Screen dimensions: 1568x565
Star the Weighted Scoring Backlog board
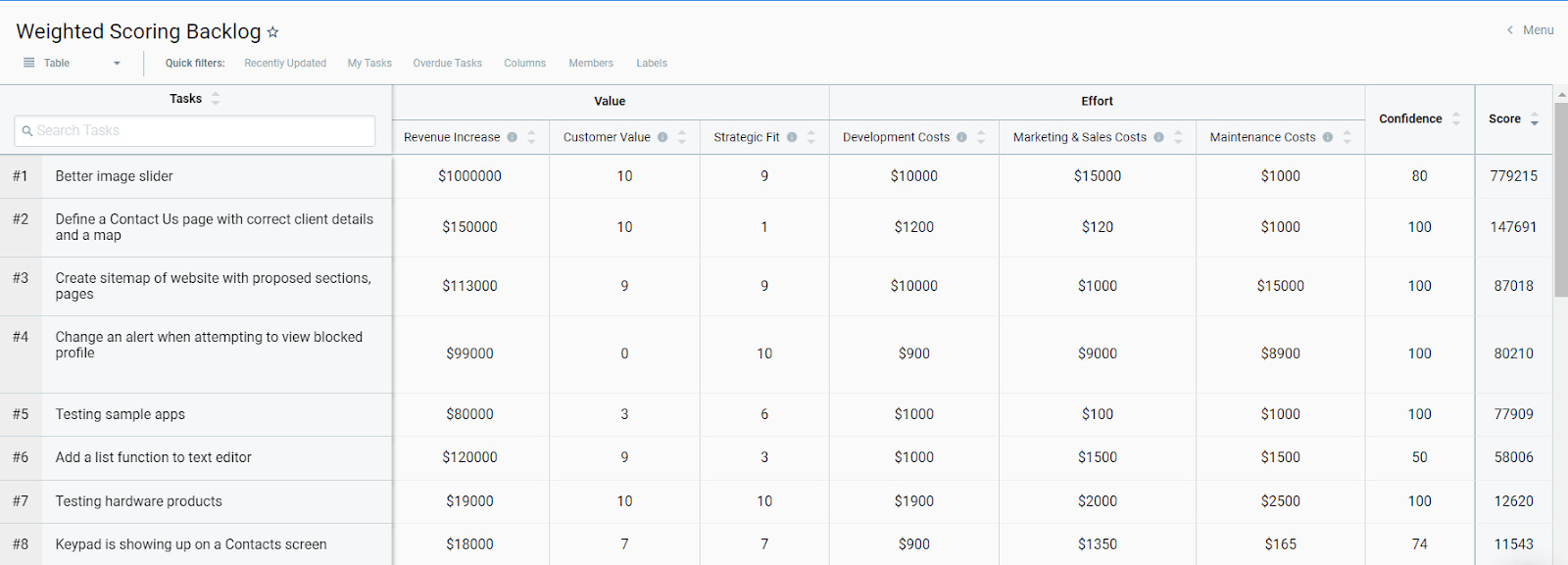coord(272,32)
